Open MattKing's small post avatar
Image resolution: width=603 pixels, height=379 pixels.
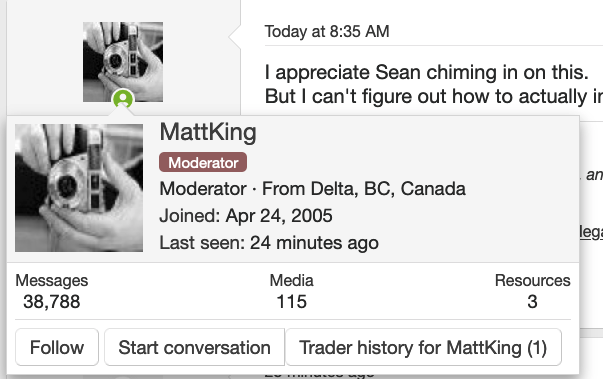tap(123, 62)
